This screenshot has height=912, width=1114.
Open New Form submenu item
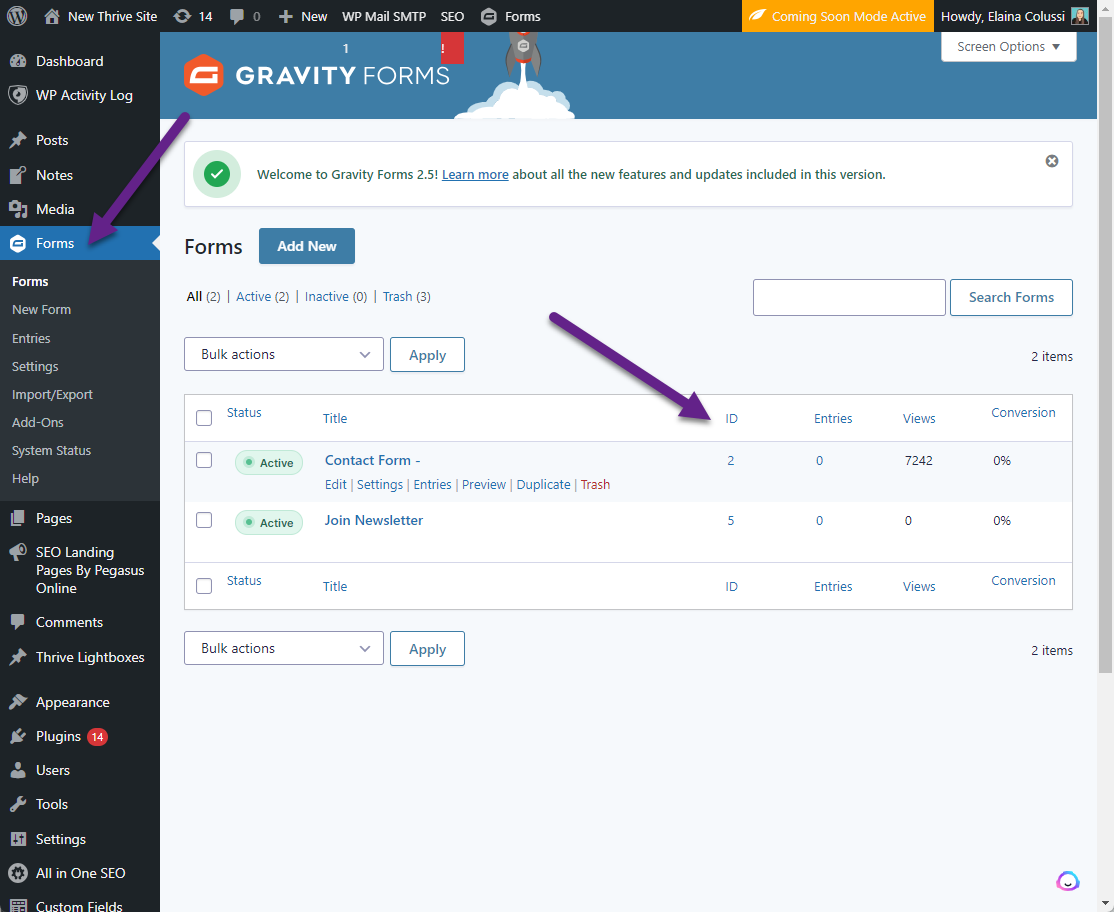point(41,310)
